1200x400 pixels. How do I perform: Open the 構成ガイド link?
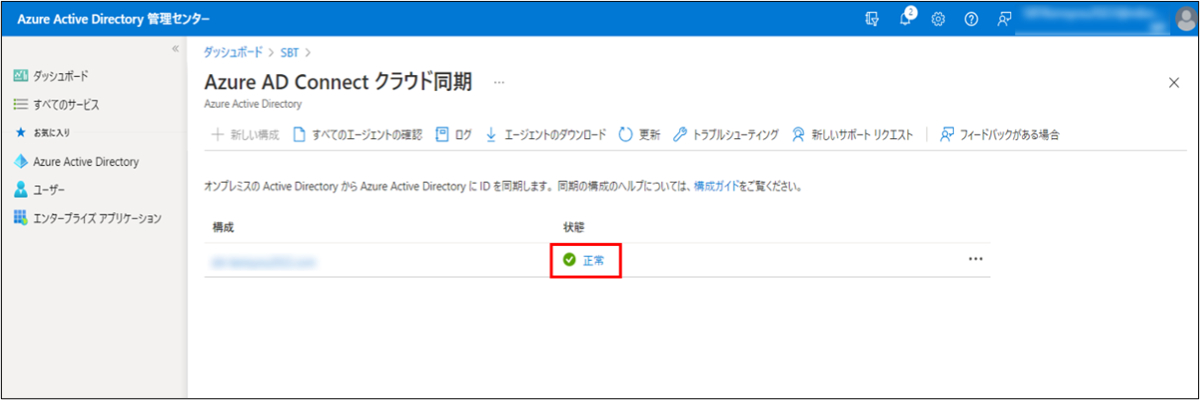716,187
